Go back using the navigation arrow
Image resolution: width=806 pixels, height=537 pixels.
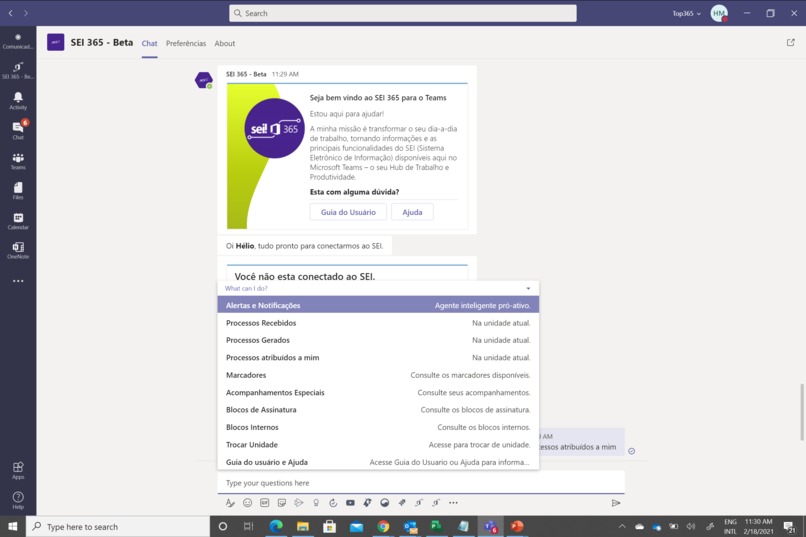[10, 13]
